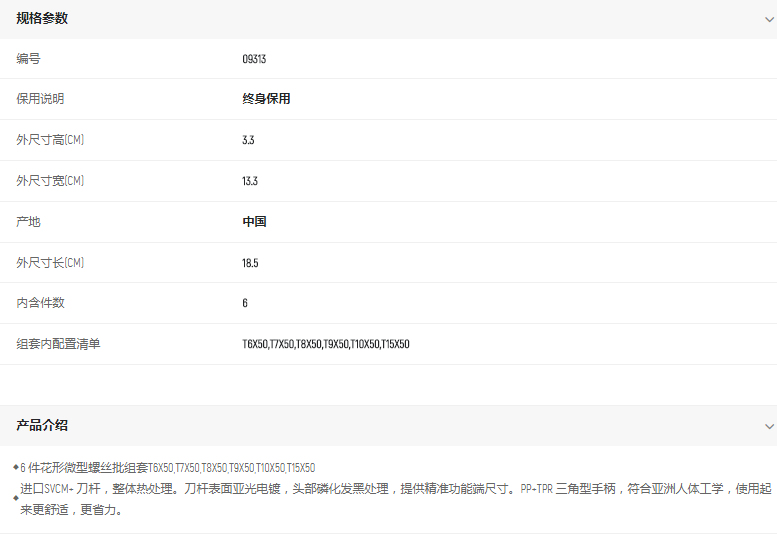Viewport: 777px width, 545px height.
Task: Click the 外尺寸长(CM) label
Action: coord(50,263)
